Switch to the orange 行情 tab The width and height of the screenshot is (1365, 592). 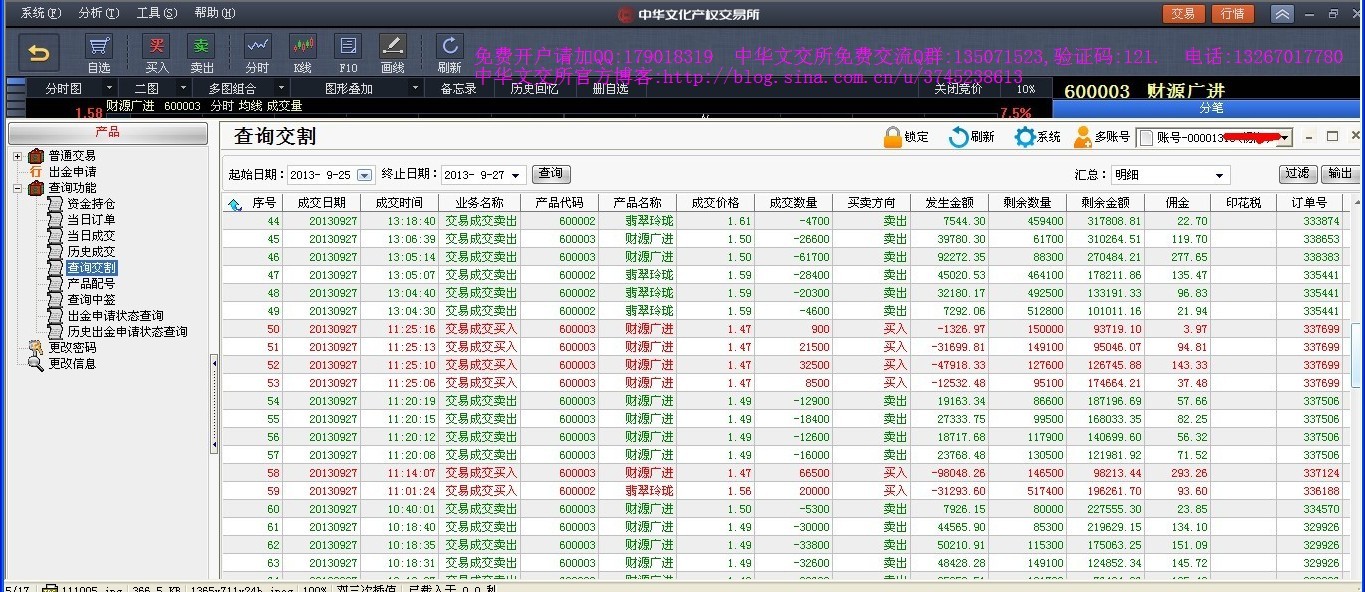pyautogui.click(x=1233, y=14)
